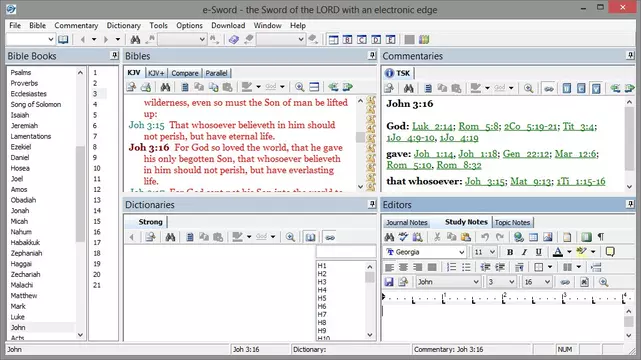Screen dimensions: 641x360
Task: Click the Bibles panel vertical scrollbar thumb
Action: point(360,137)
